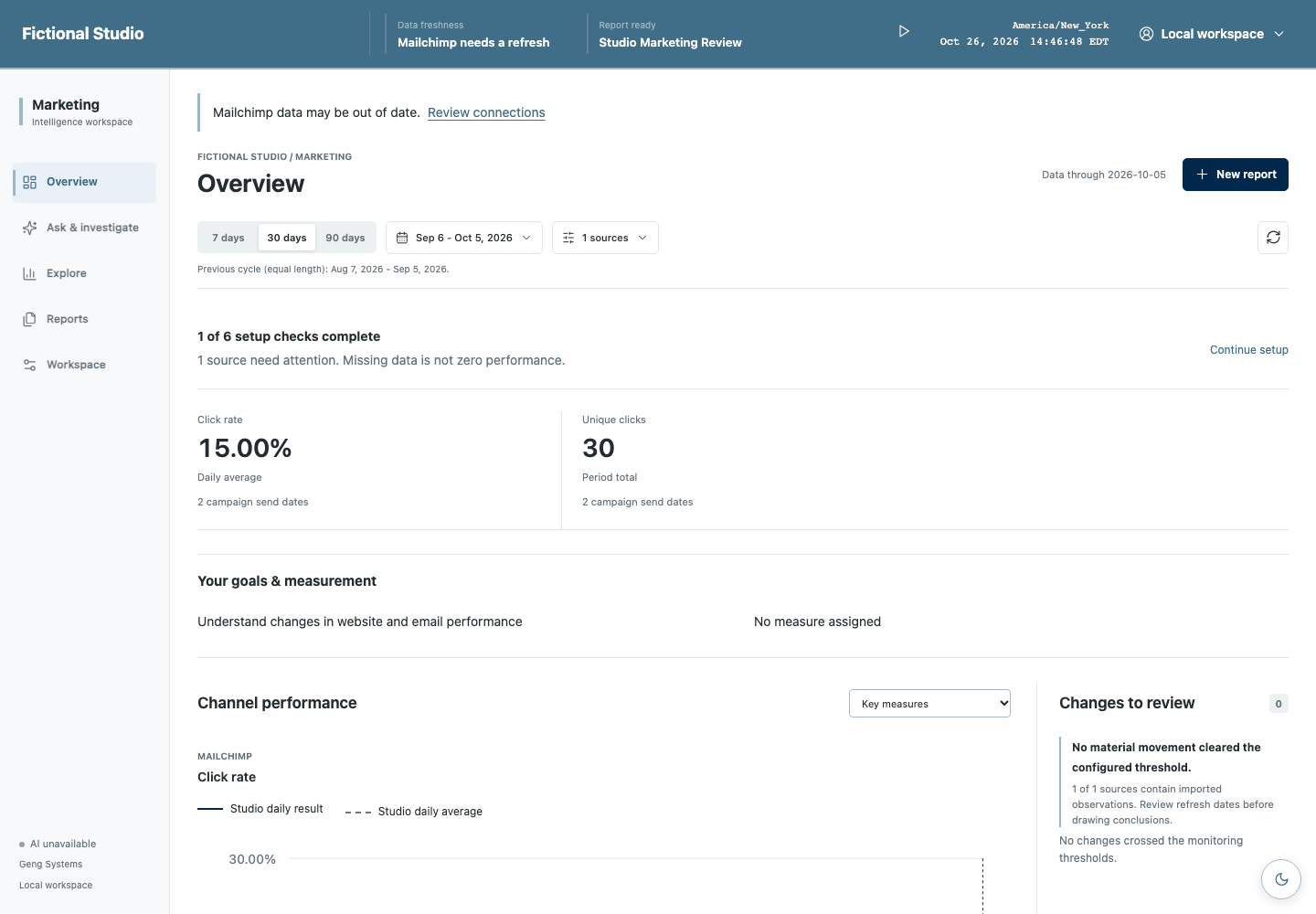Open Workspace settings in sidebar
The image size is (1316, 914).
84,365
